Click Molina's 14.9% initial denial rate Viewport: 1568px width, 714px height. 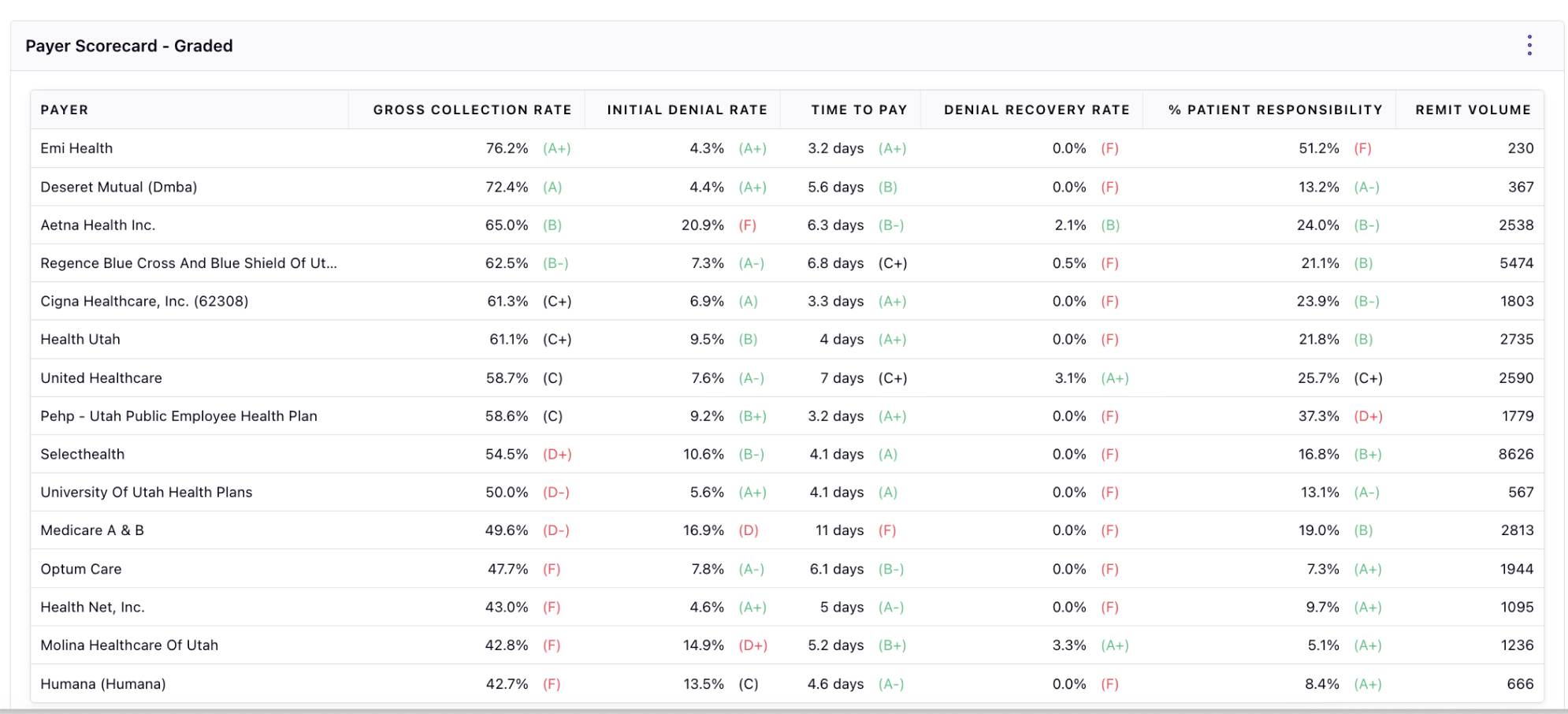704,645
